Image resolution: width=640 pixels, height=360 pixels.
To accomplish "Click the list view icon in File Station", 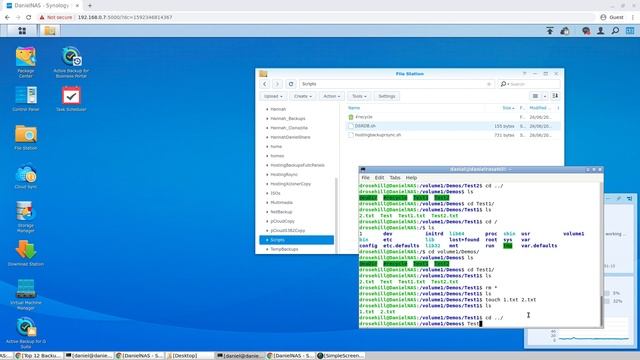I will pyautogui.click(x=535, y=96).
